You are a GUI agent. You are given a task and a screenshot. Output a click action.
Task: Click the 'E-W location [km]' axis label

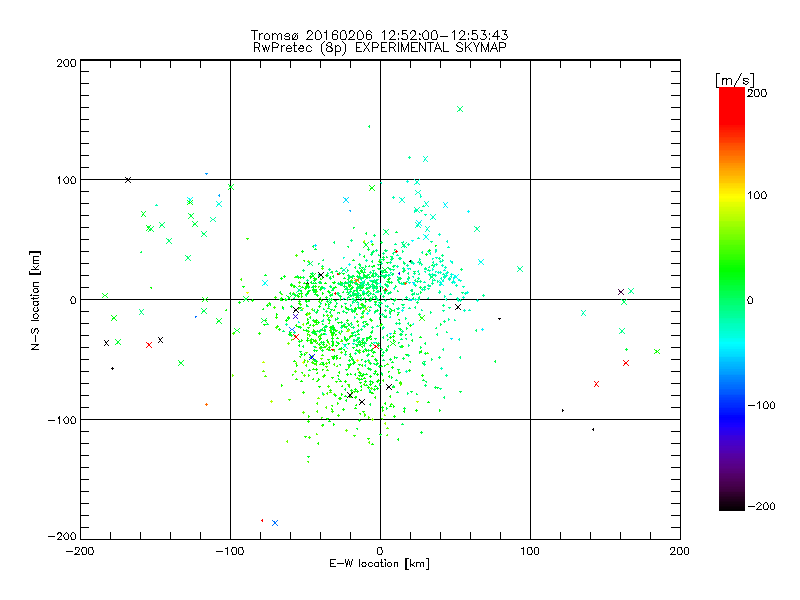click(x=379, y=563)
